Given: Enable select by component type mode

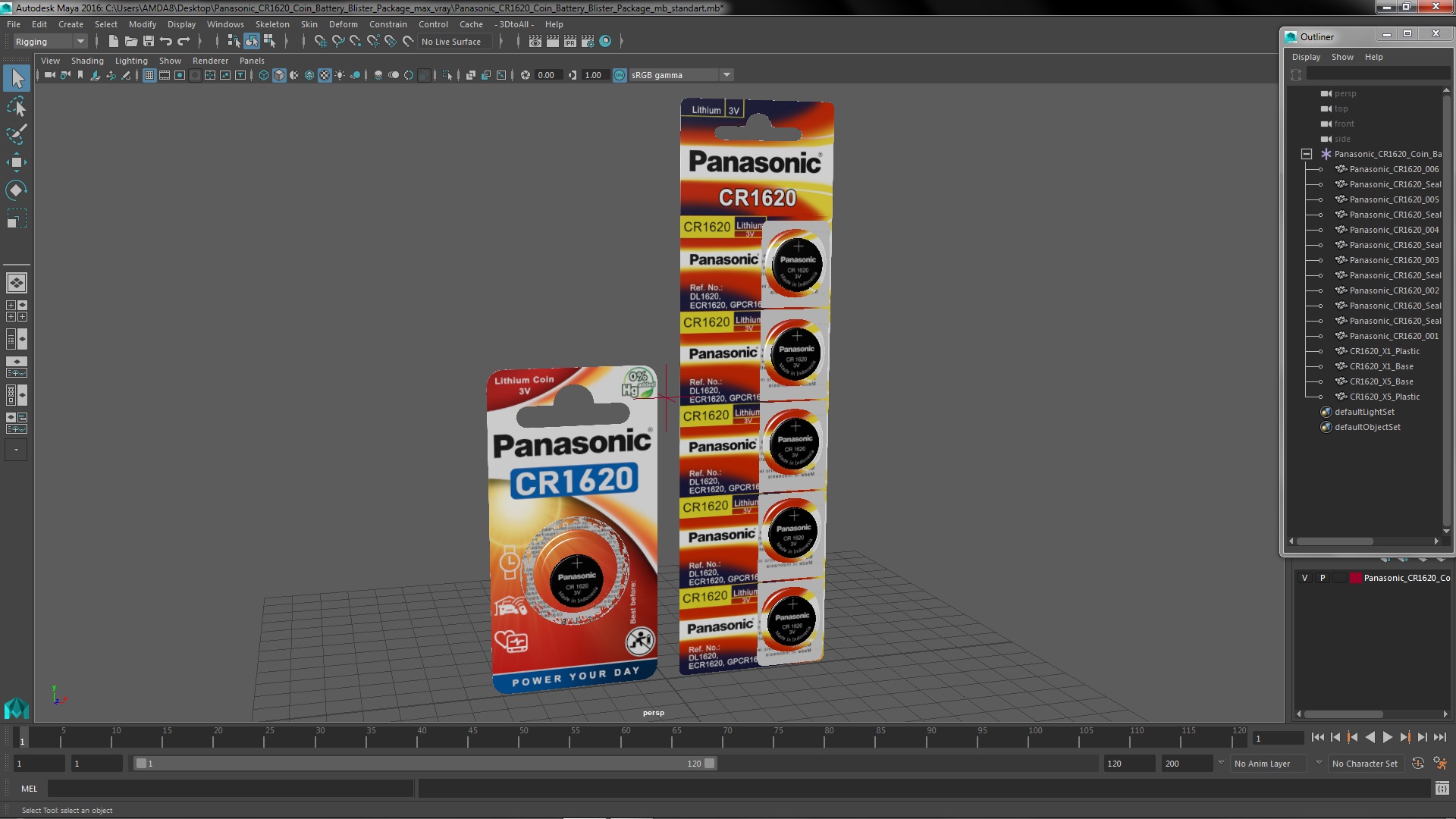Looking at the screenshot, I should click(268, 42).
